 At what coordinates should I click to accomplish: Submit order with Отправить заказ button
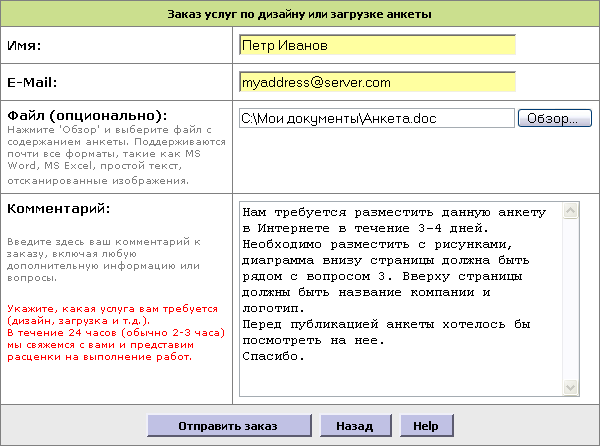229,426
